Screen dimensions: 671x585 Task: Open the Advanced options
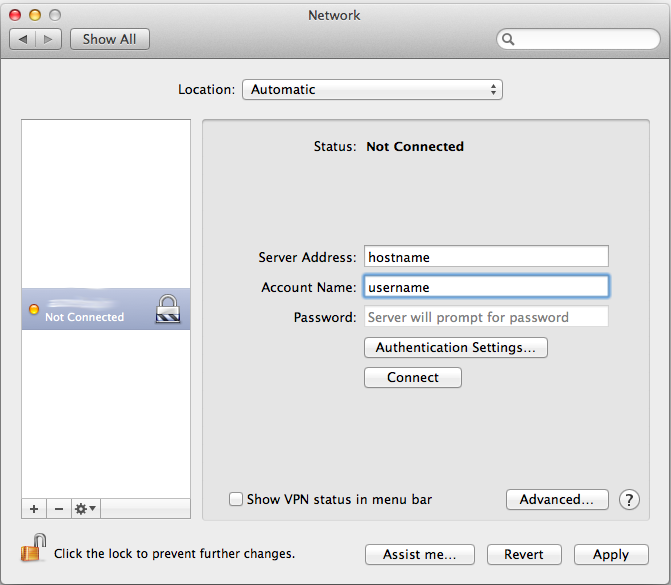point(557,499)
